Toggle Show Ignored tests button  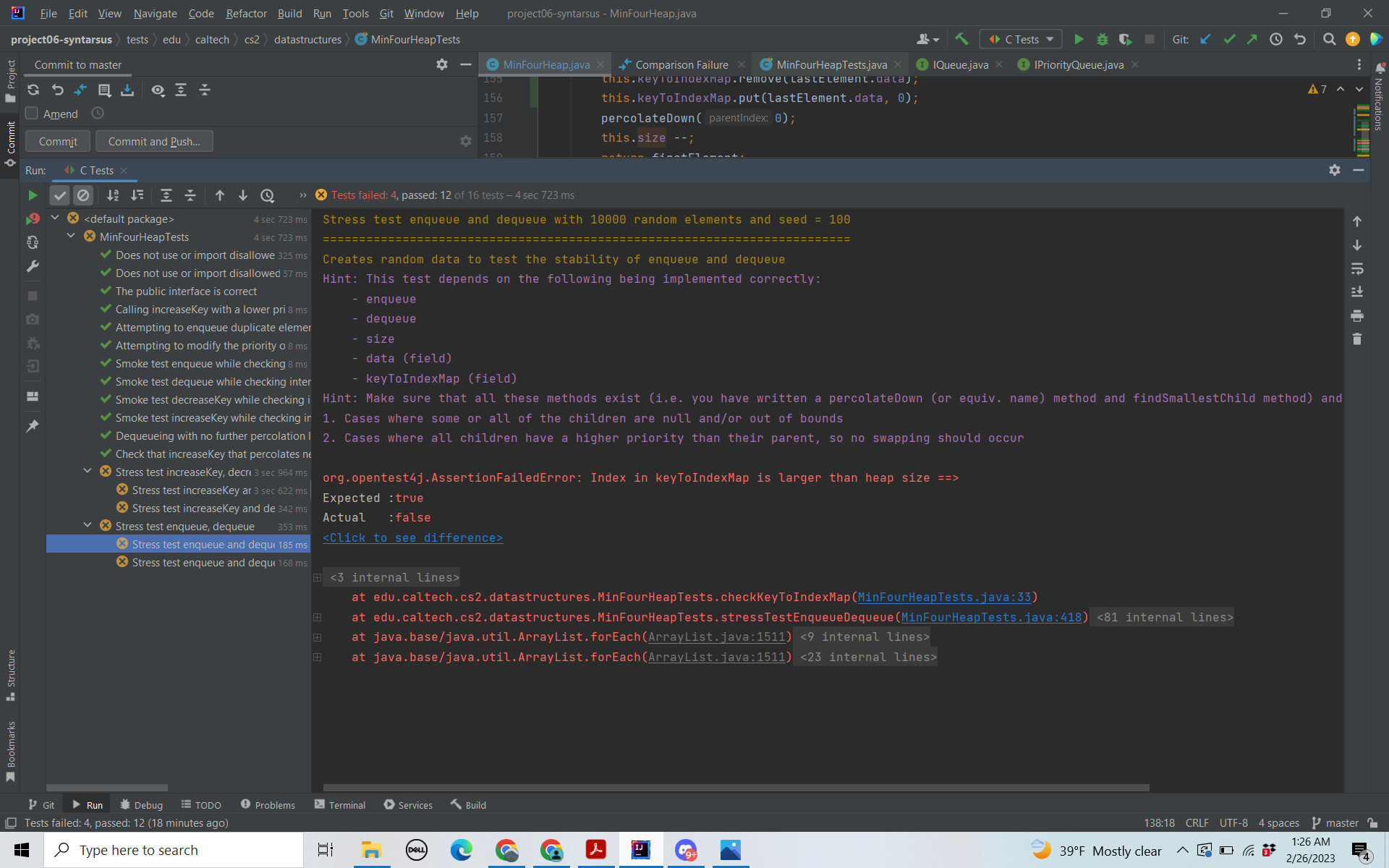pyautogui.click(x=83, y=195)
